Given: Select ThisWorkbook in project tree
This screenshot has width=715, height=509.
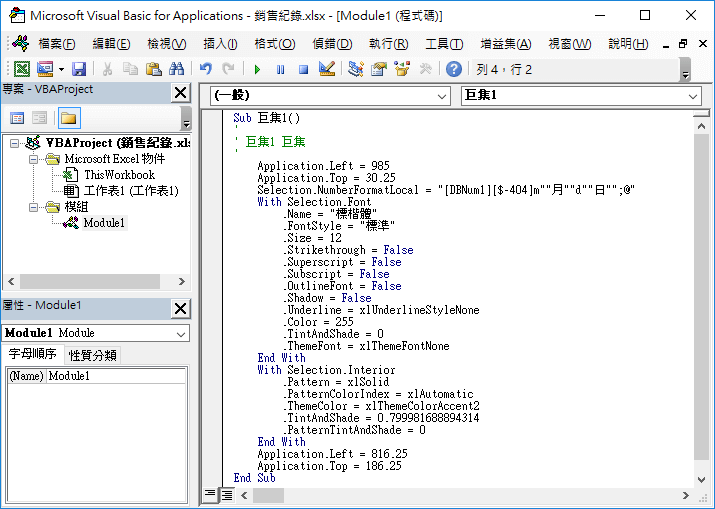Looking at the screenshot, I should [x=119, y=175].
